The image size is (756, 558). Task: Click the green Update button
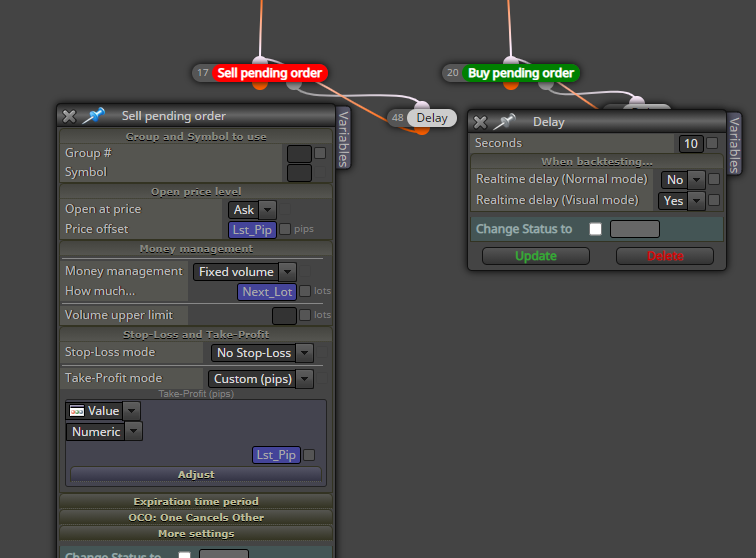[536, 256]
